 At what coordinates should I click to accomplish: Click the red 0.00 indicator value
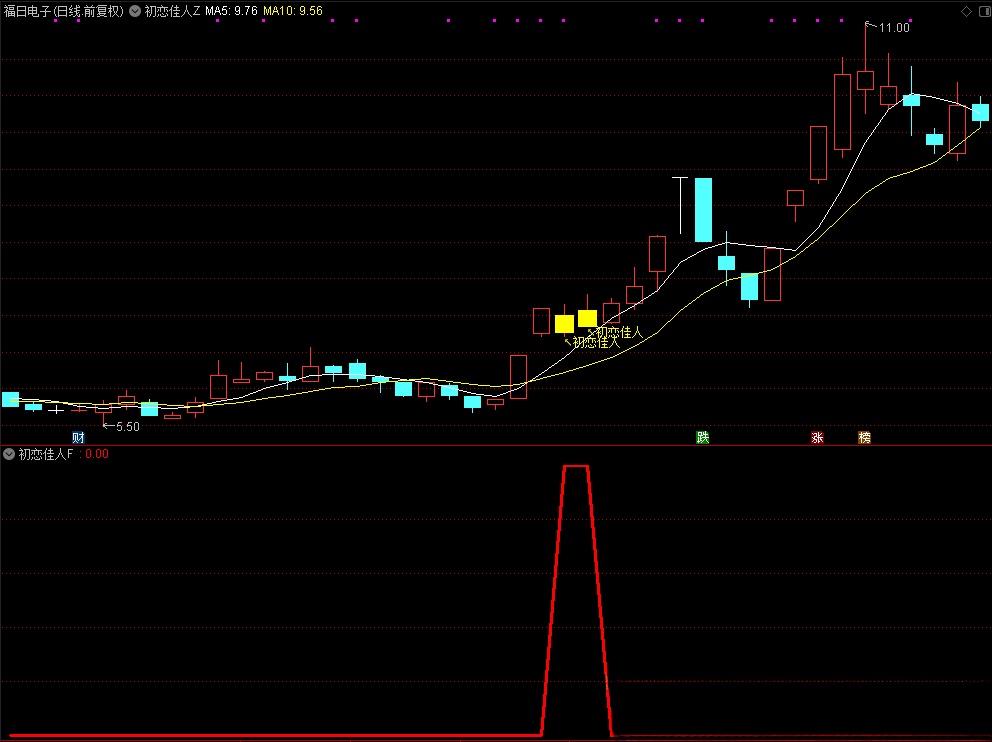(97, 454)
